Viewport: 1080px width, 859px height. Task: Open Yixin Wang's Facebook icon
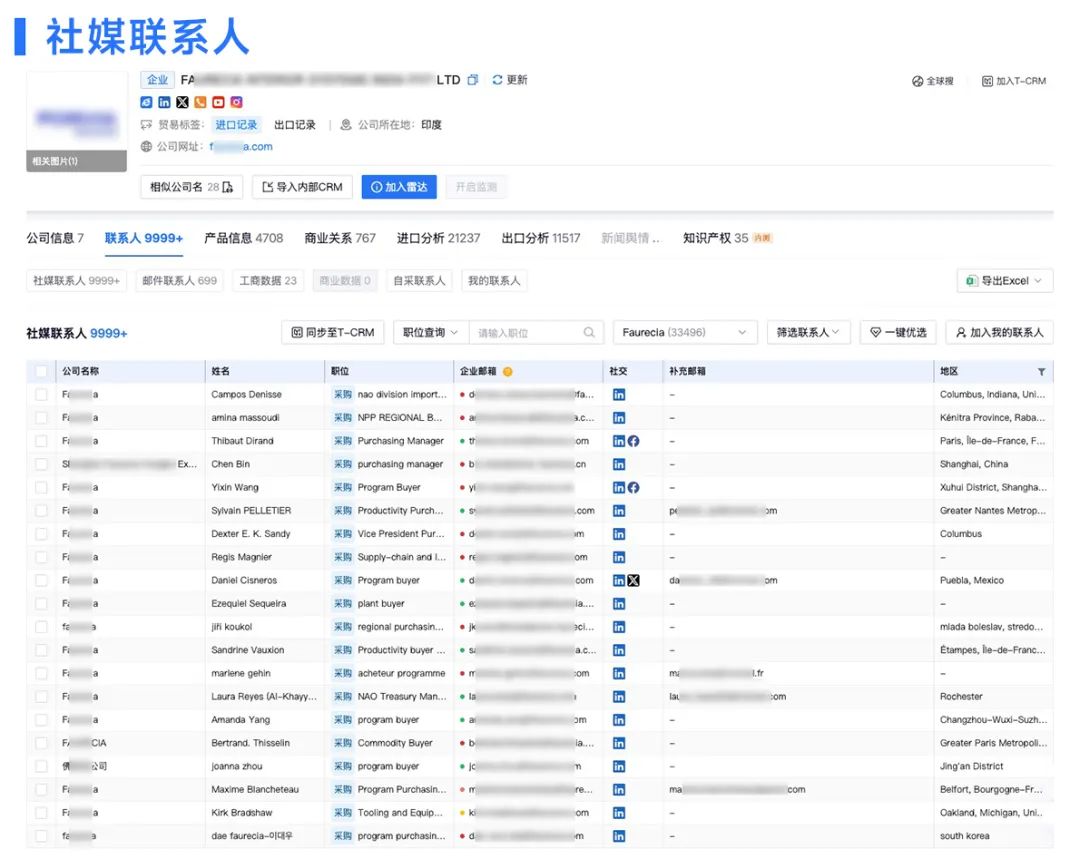[x=634, y=488]
